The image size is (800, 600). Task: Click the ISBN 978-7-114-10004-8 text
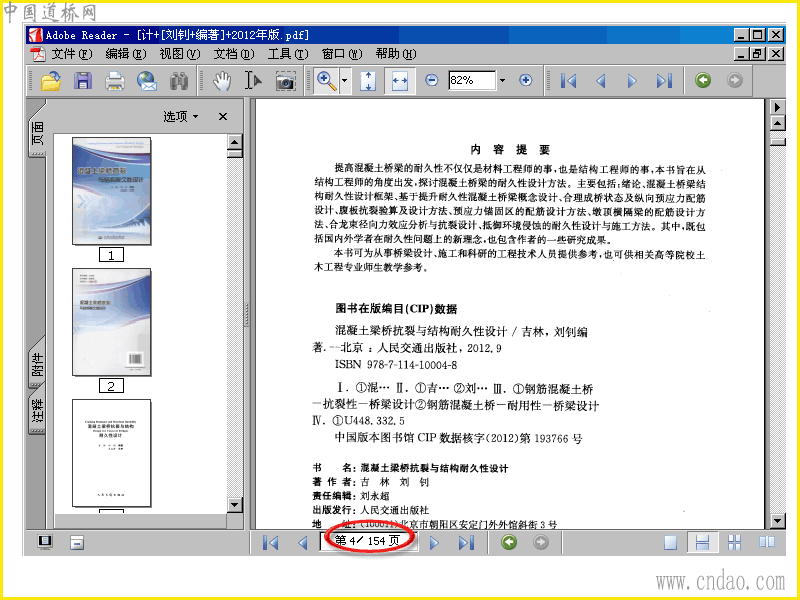click(x=395, y=365)
